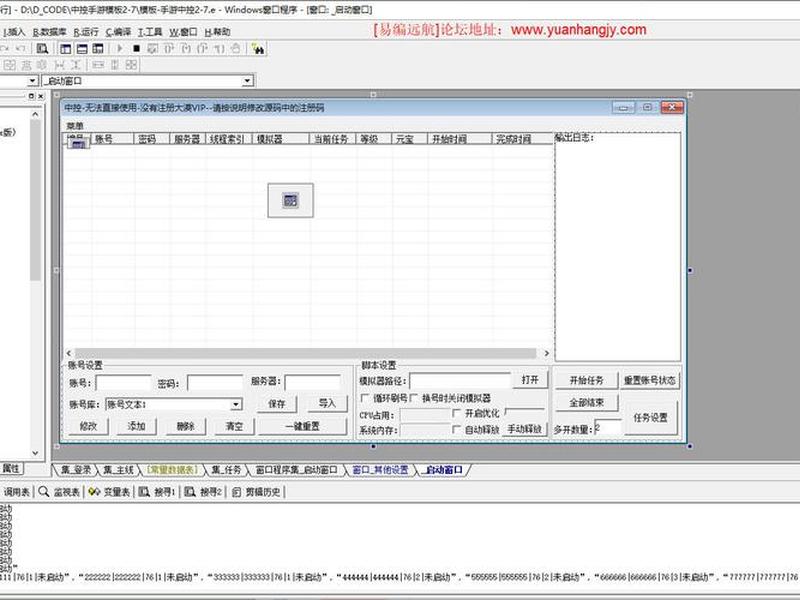Expand the _启动窗口 dropdown in toolbar
Screen dimensions: 800x600
[x=247, y=81]
